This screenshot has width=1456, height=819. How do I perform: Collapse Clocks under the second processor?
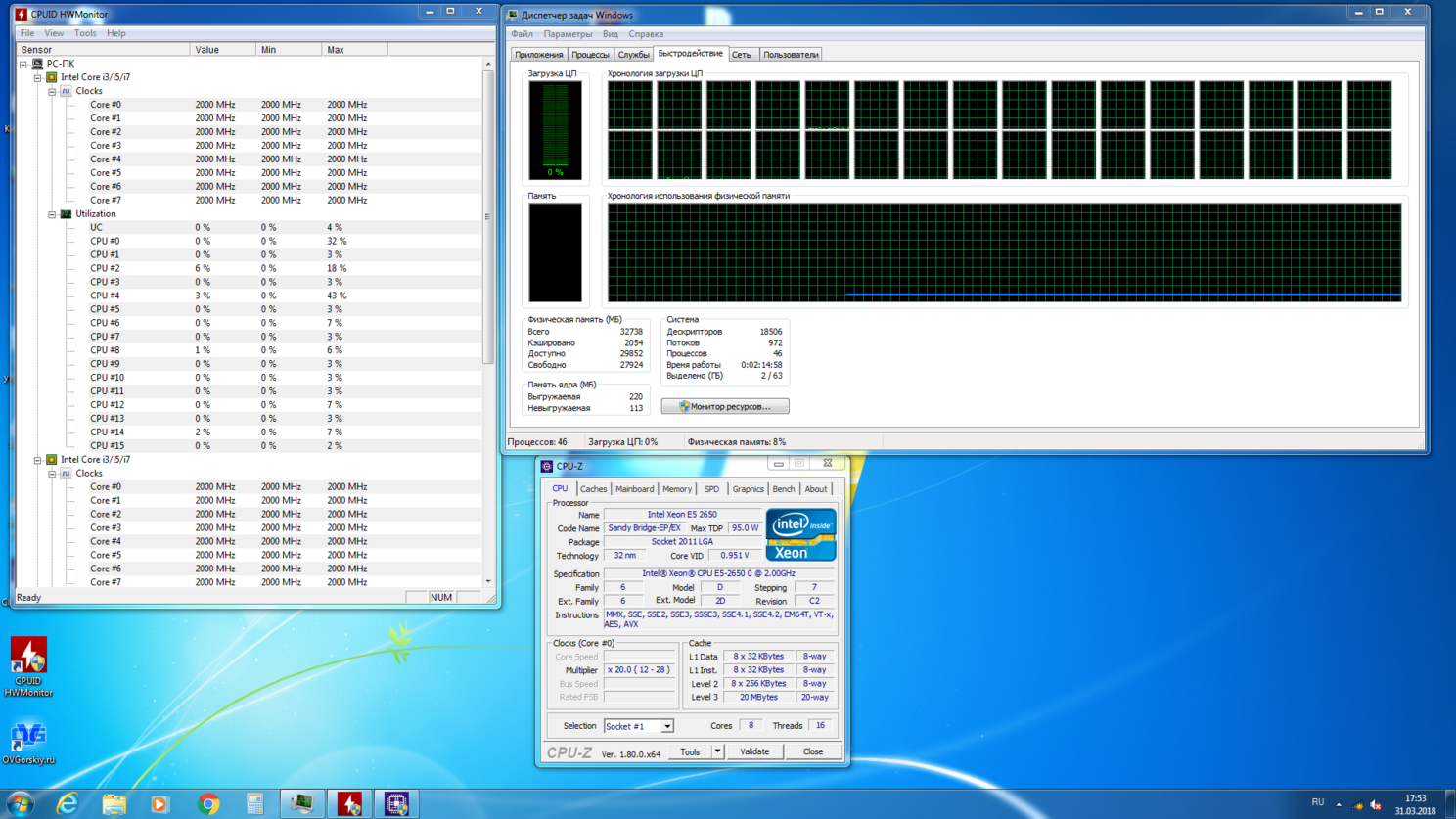(x=52, y=474)
